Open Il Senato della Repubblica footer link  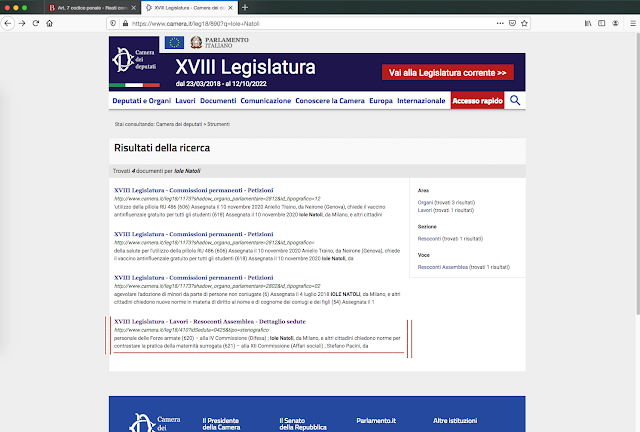[x=303, y=424]
